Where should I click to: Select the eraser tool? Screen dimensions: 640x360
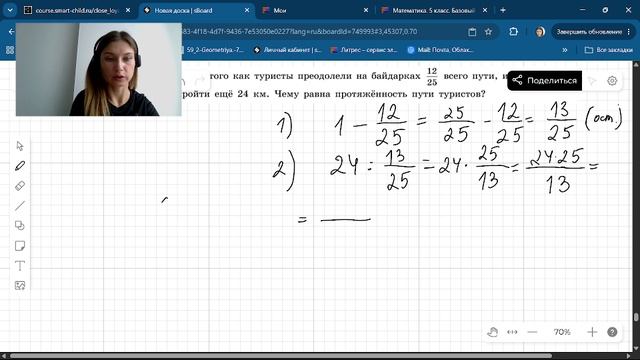pyautogui.click(x=20, y=186)
